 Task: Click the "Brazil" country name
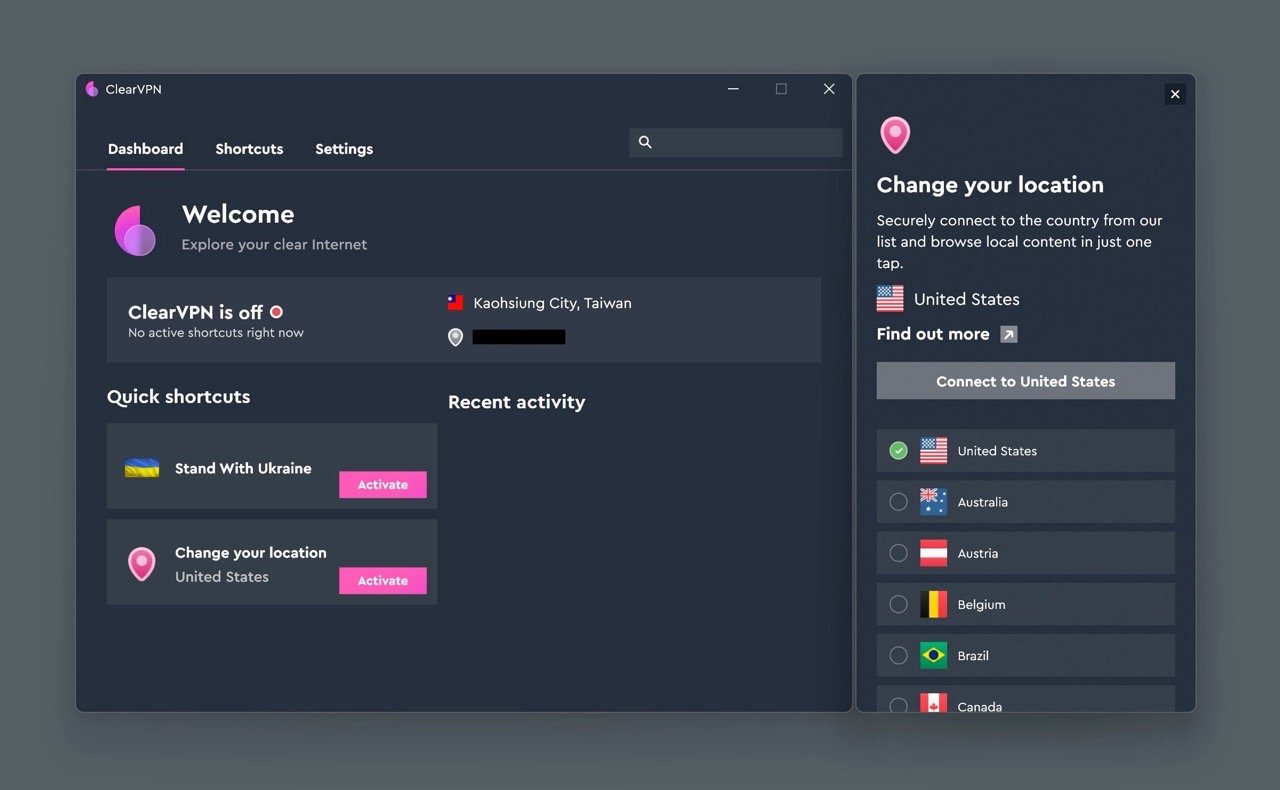[x=973, y=656]
